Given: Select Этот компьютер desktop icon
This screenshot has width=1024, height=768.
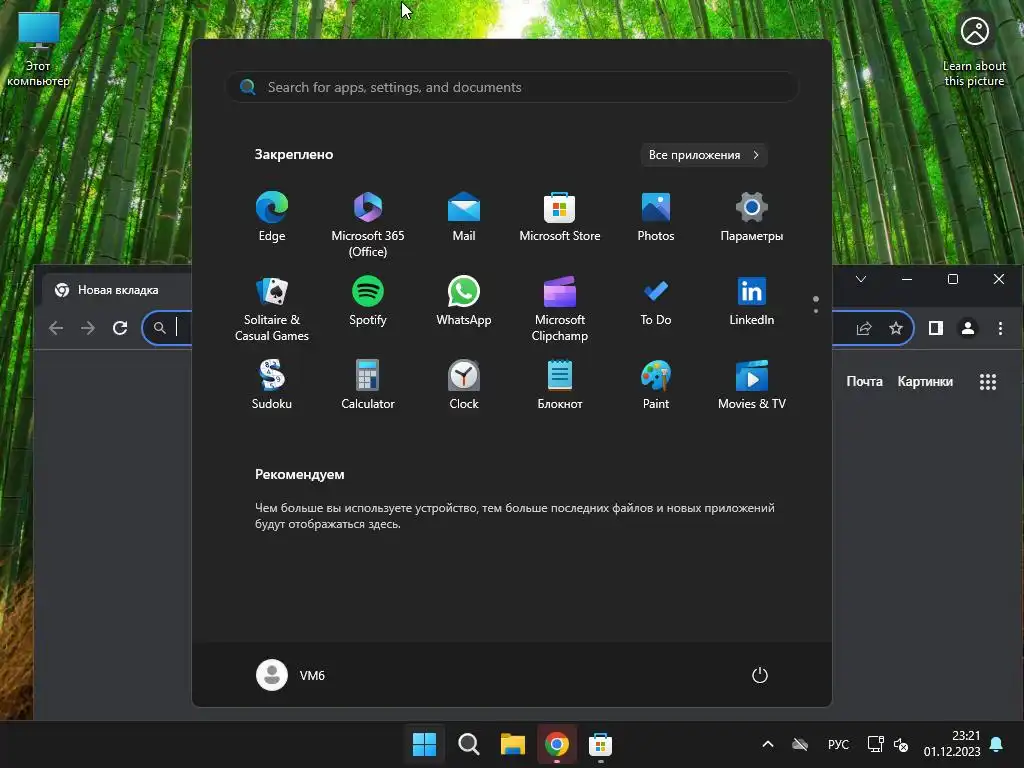Looking at the screenshot, I should point(39,50).
